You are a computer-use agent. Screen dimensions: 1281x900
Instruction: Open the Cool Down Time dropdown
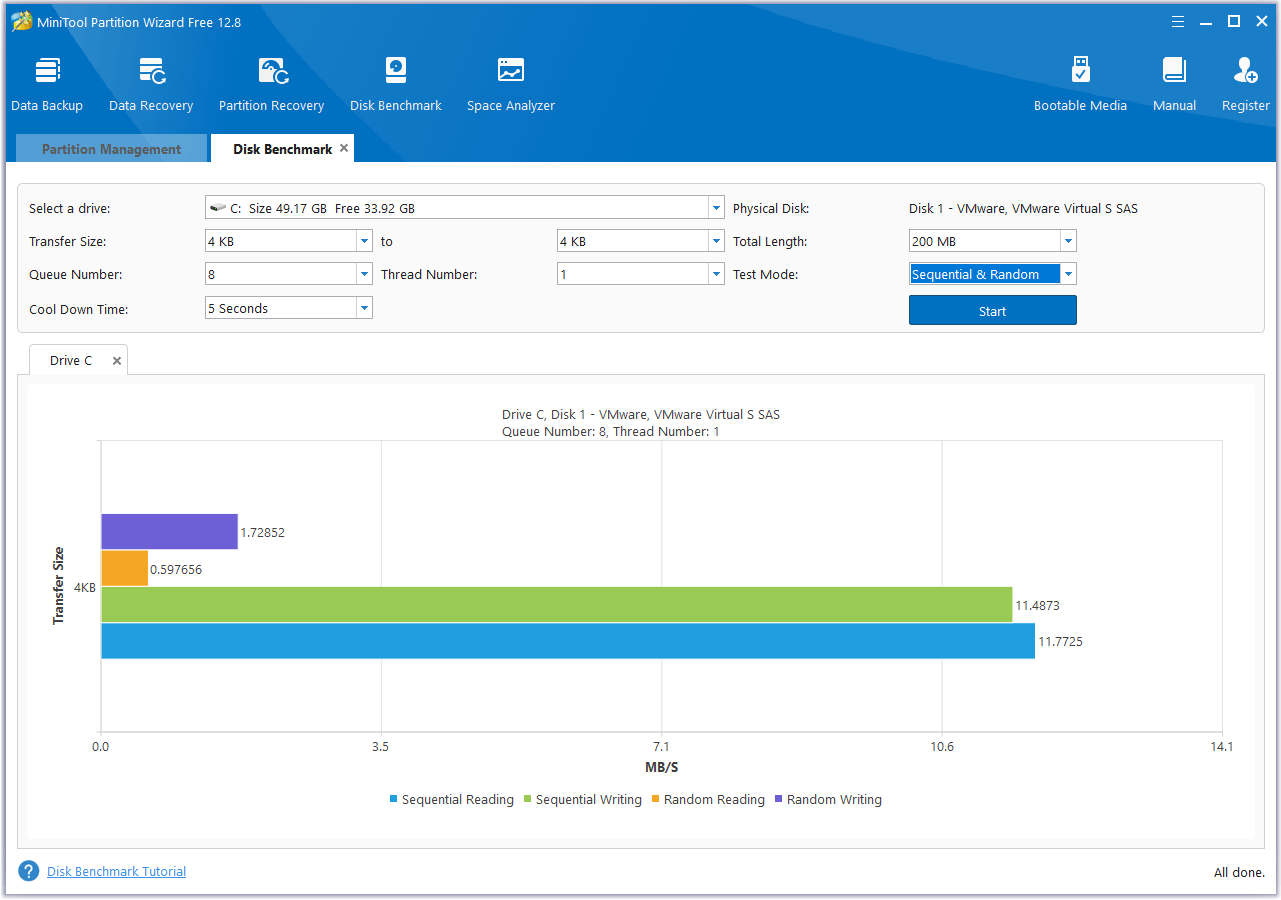(364, 308)
